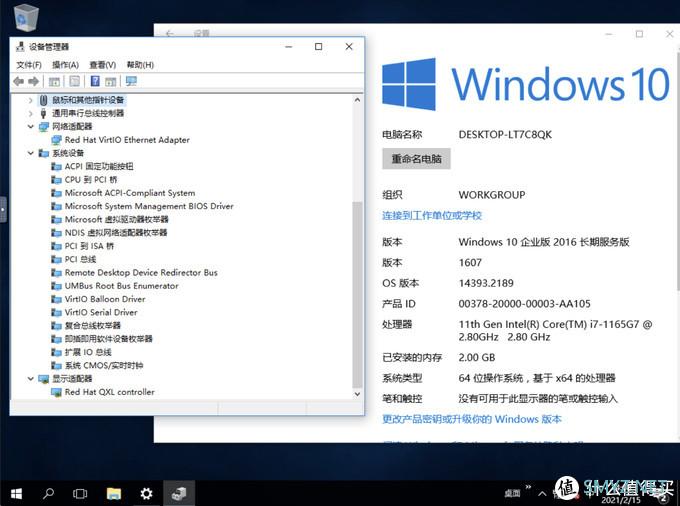Select ACPI 固定功能按钮 device
This screenshot has height=506, width=680.
[99, 166]
